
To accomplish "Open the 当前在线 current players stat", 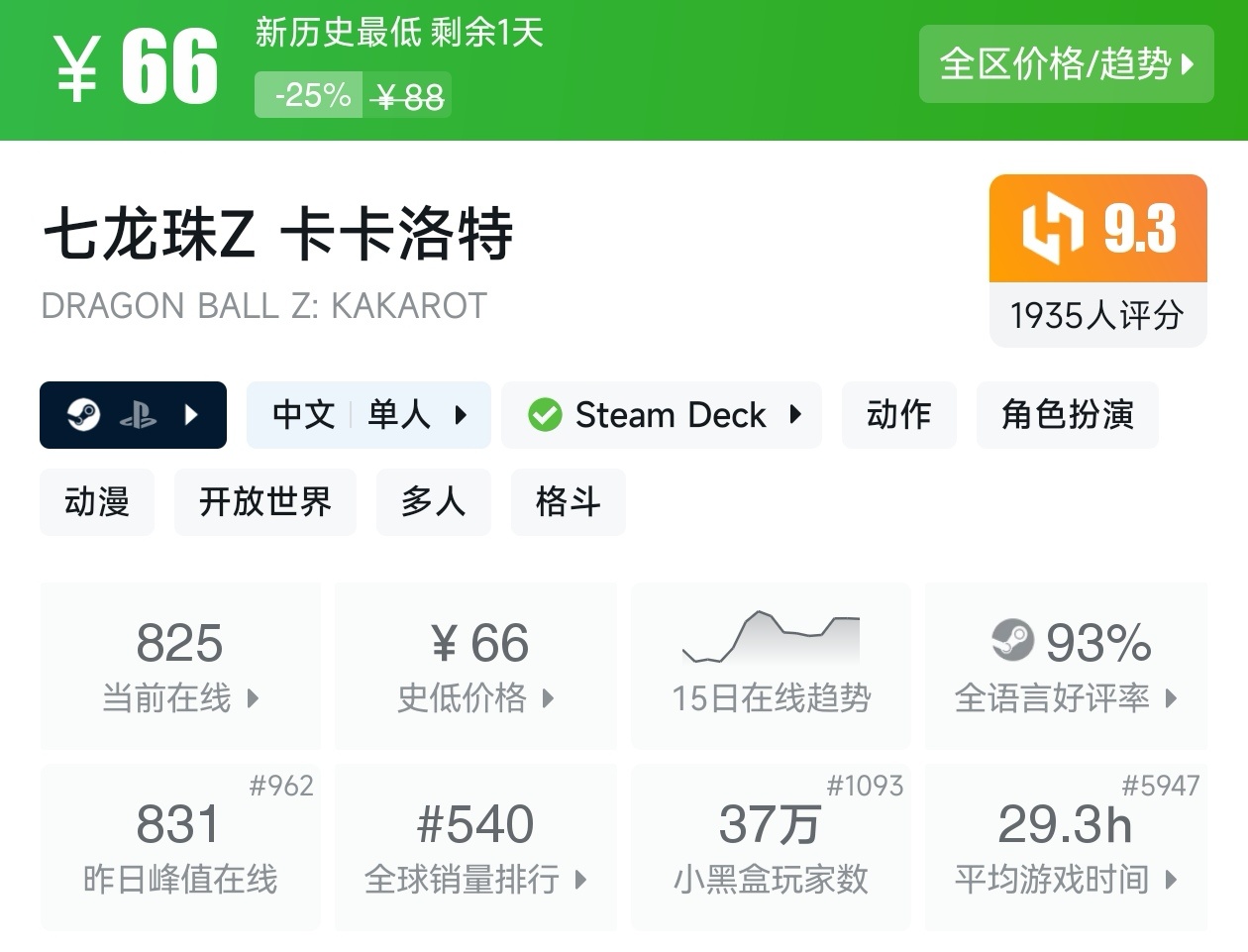I will pyautogui.click(x=180, y=666).
